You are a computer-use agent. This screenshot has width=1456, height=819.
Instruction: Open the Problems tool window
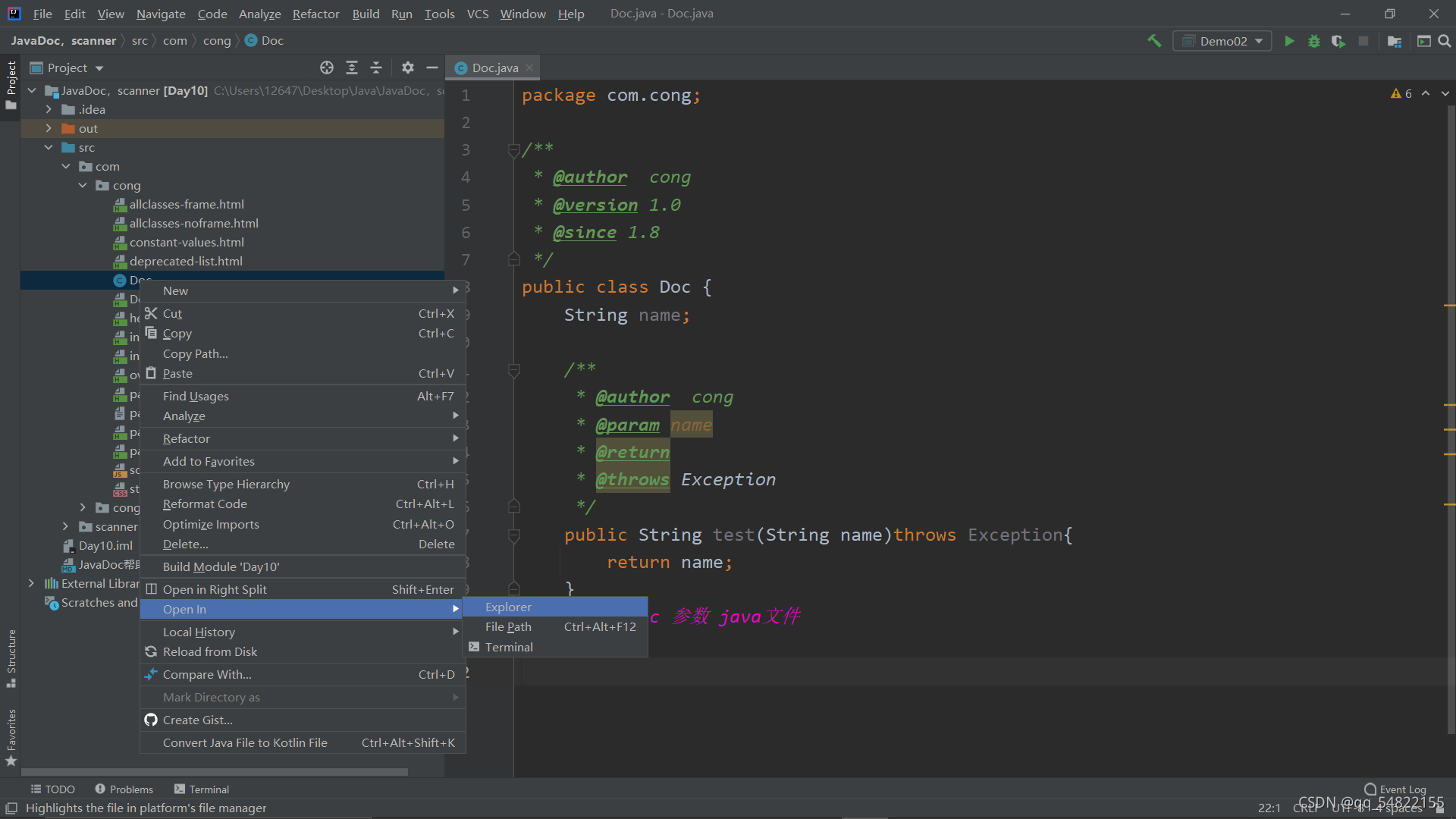point(124,789)
